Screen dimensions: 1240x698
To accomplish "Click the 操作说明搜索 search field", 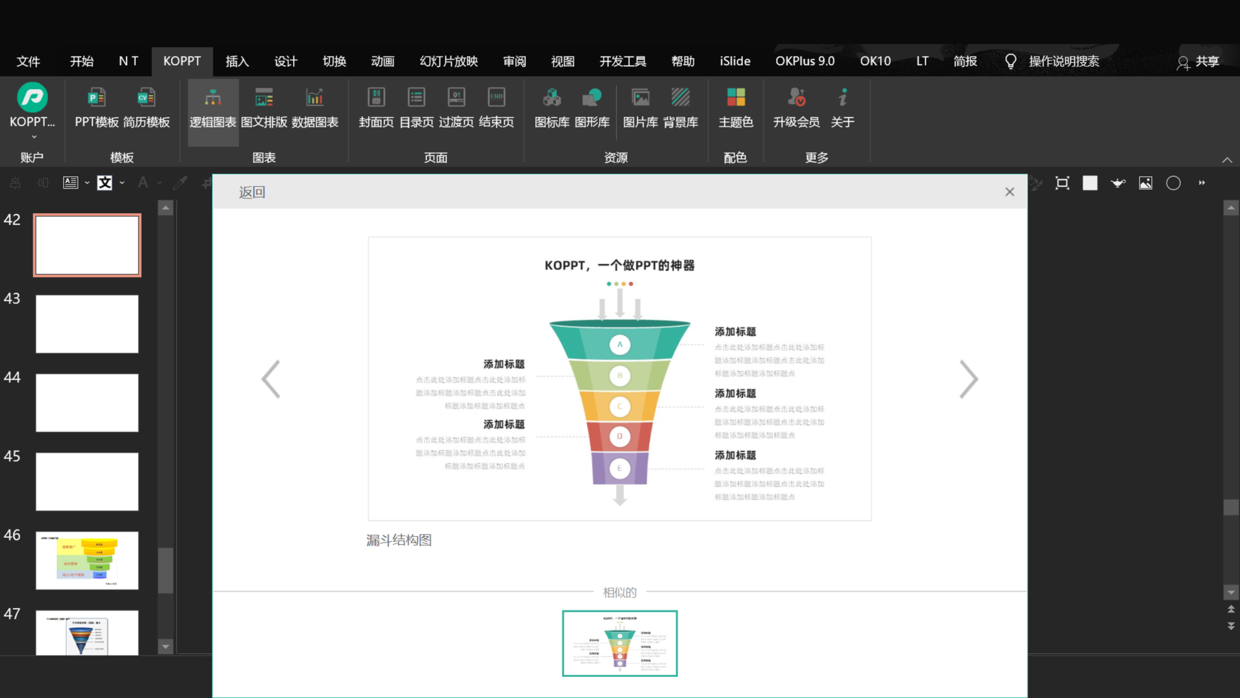I will (1064, 62).
